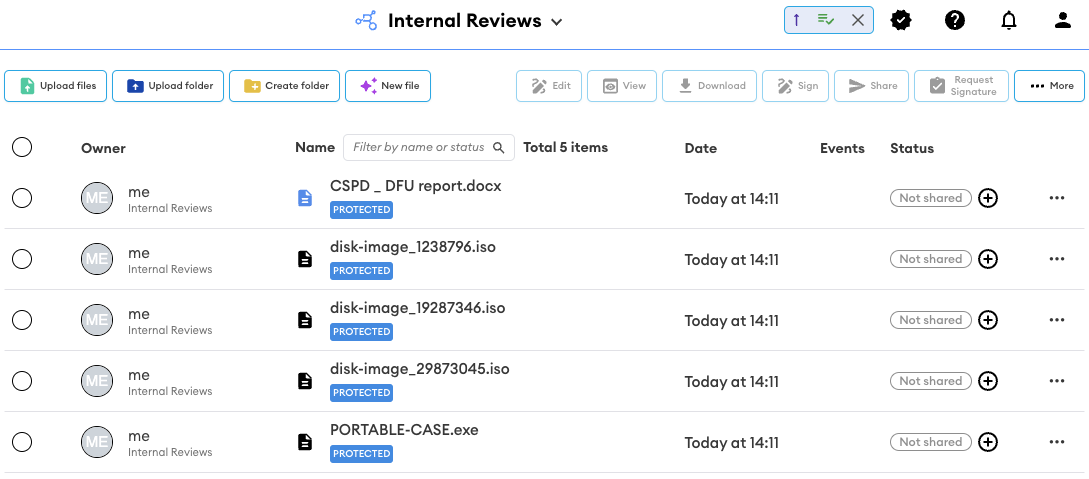Open row options menu for PORTABLE-CASE.exe
The height and width of the screenshot is (479, 1089).
(x=1057, y=443)
